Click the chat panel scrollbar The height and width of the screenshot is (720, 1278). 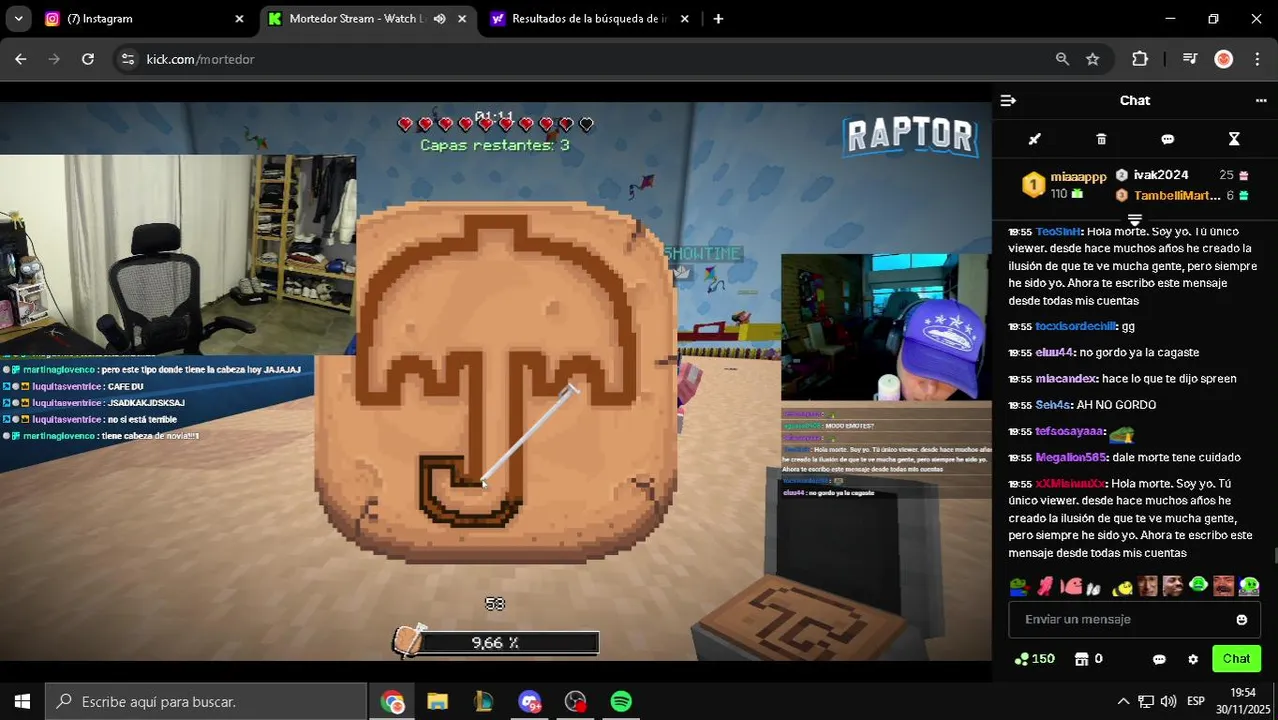click(x=1274, y=556)
